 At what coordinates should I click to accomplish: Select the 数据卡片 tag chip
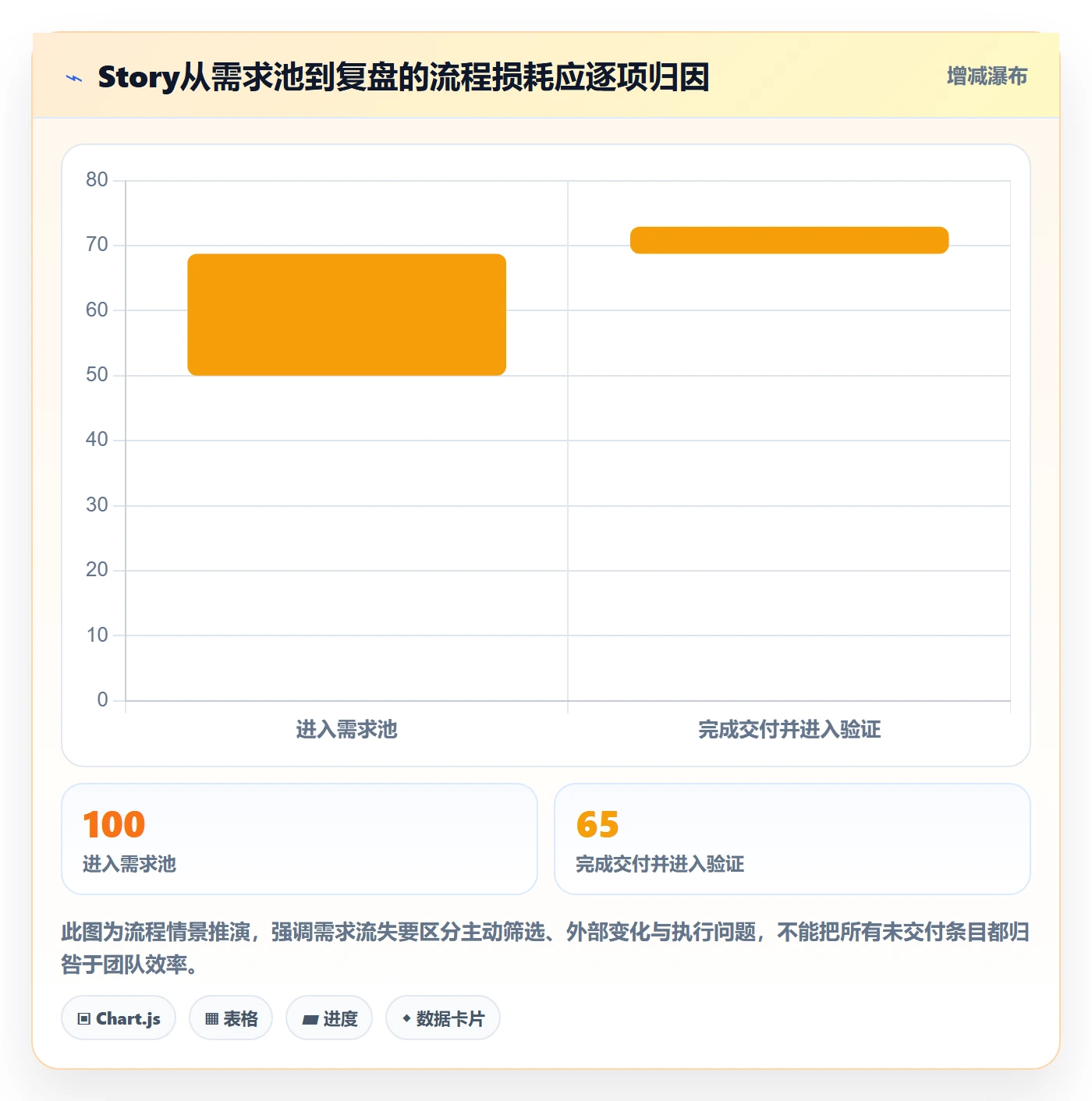point(443,1018)
